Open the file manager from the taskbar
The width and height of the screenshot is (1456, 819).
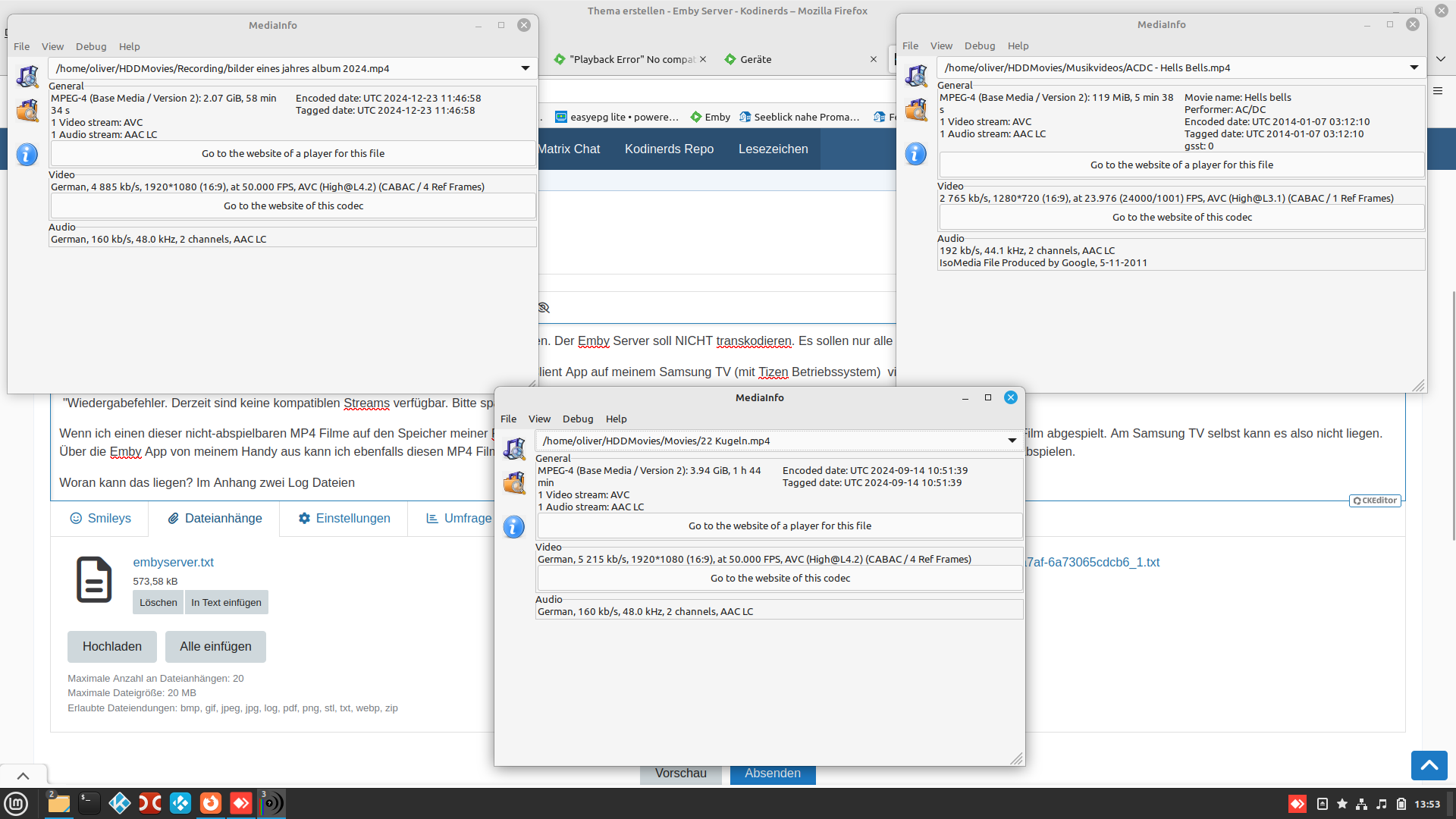click(x=59, y=803)
